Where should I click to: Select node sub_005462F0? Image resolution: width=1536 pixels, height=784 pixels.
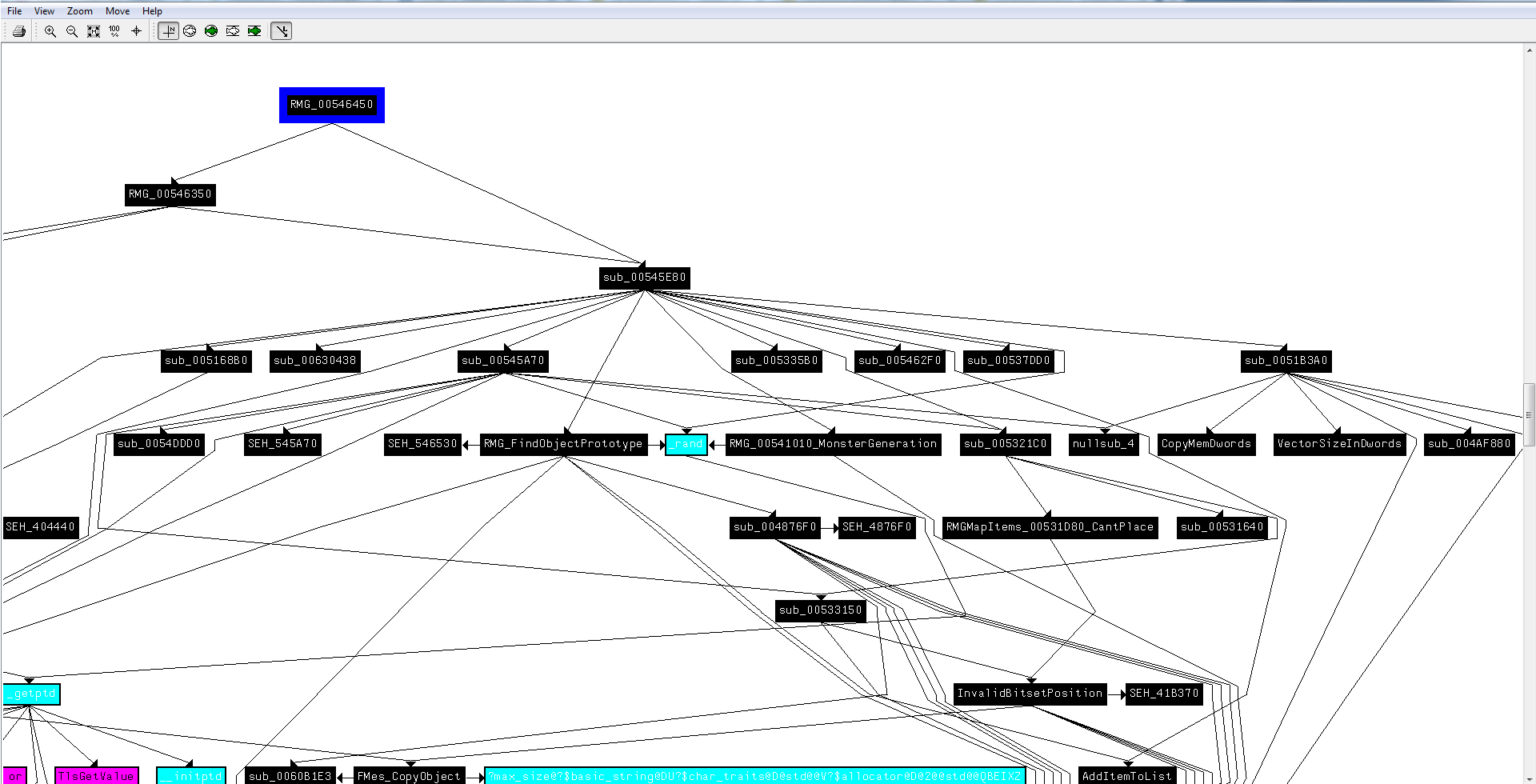pyautogui.click(x=900, y=361)
